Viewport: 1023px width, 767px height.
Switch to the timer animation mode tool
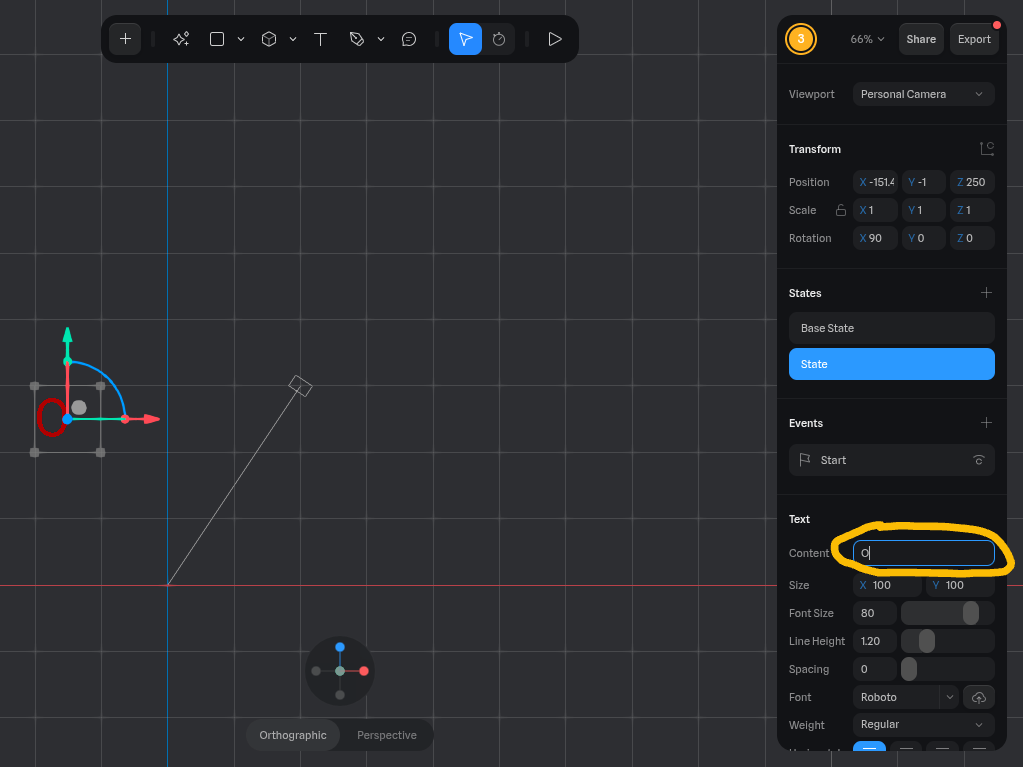[x=499, y=39]
